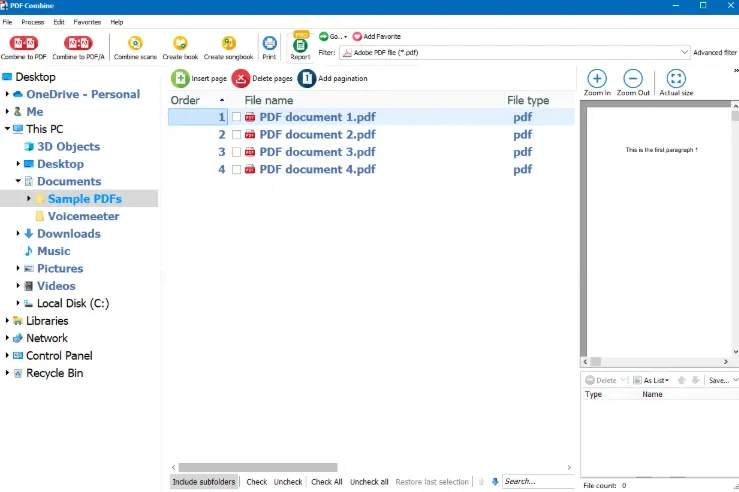Click Check All
This screenshot has height=492, width=739.
327,482
